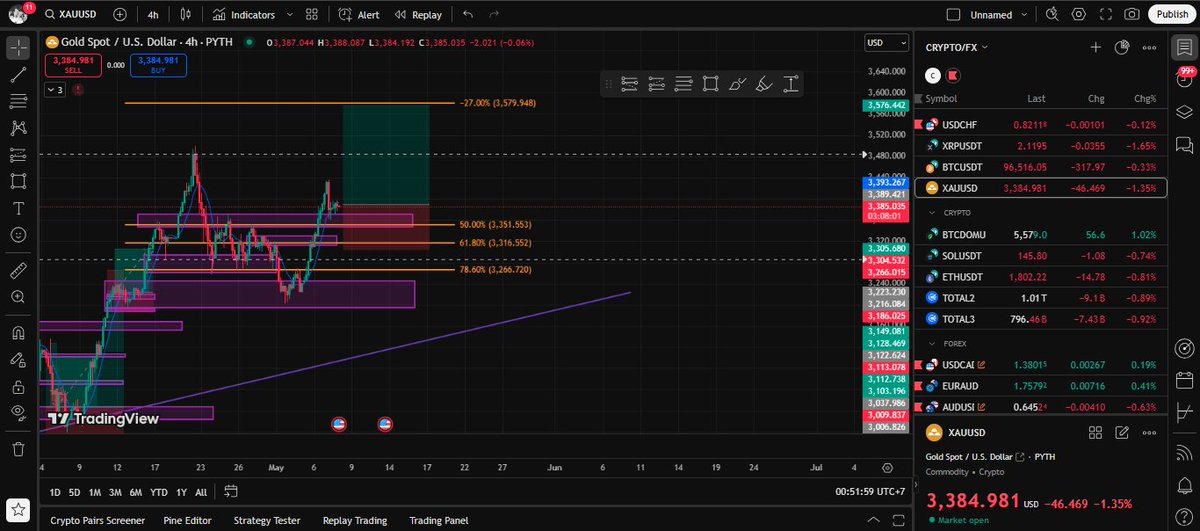Collapse the CRYPTO section in watchlist

(934, 213)
